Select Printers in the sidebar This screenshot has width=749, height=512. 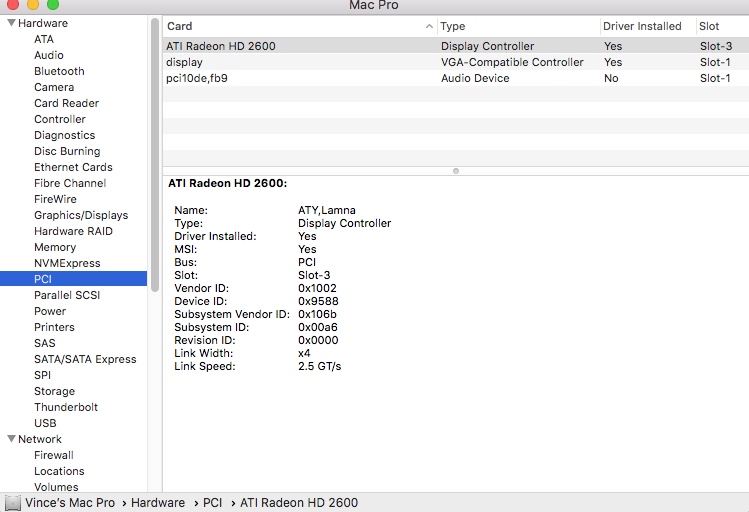pos(54,327)
